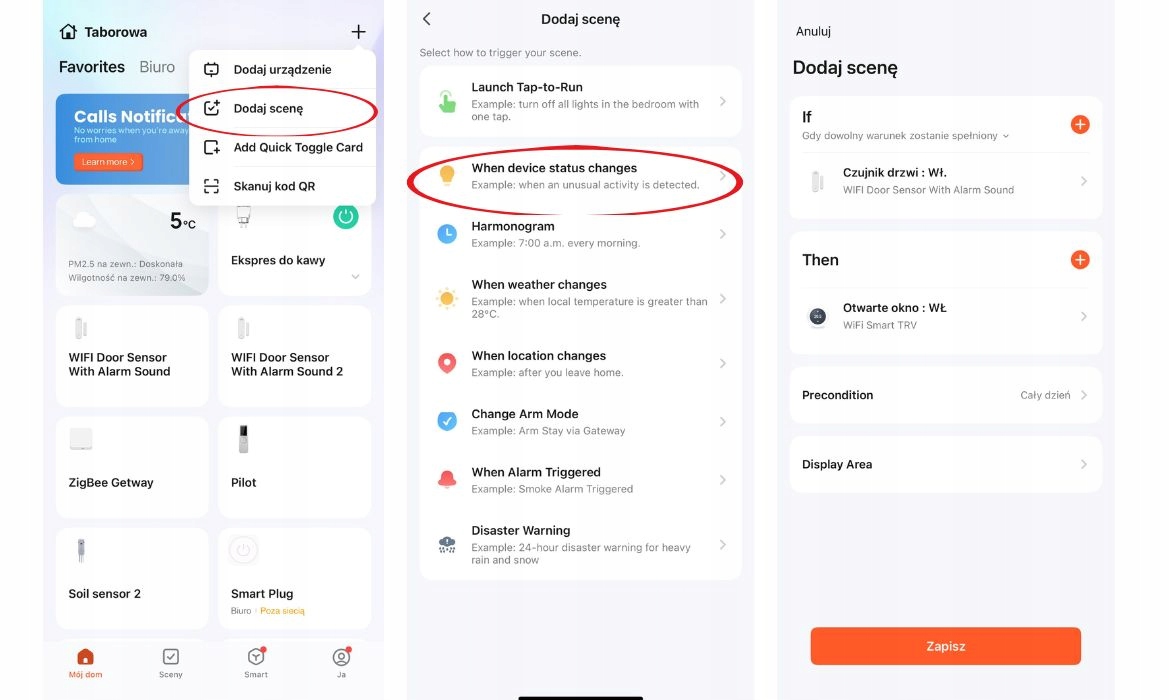This screenshot has height=700, width=1170.
Task: Add a condition with the If plus icon
Action: point(1080,125)
